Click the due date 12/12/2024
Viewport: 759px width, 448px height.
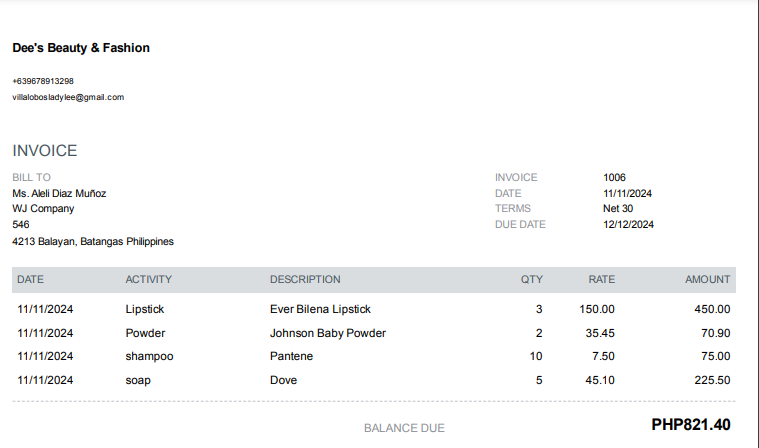point(628,225)
